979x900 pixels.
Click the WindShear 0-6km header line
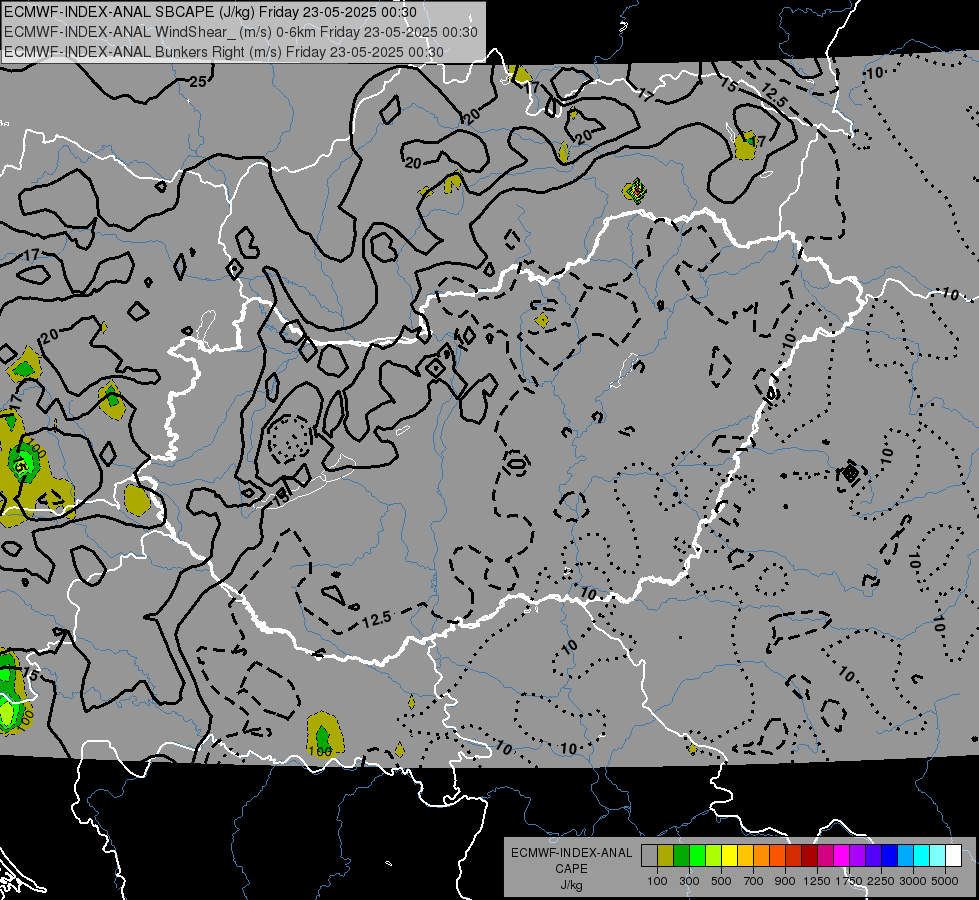[241, 32]
